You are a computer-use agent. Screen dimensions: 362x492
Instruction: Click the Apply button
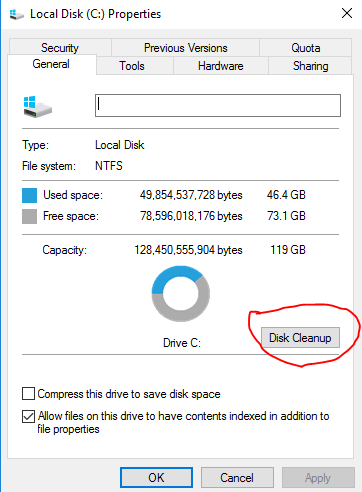point(318,478)
